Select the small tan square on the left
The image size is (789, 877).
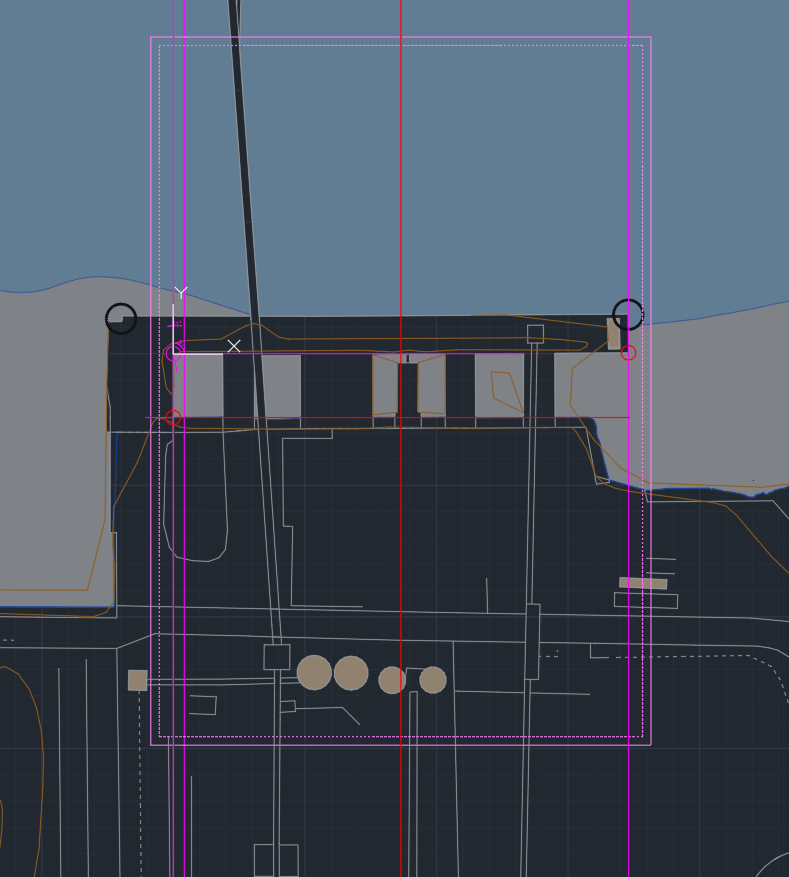138,680
